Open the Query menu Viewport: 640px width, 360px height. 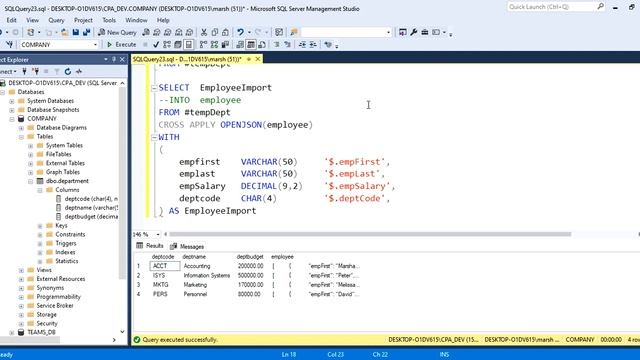56,20
